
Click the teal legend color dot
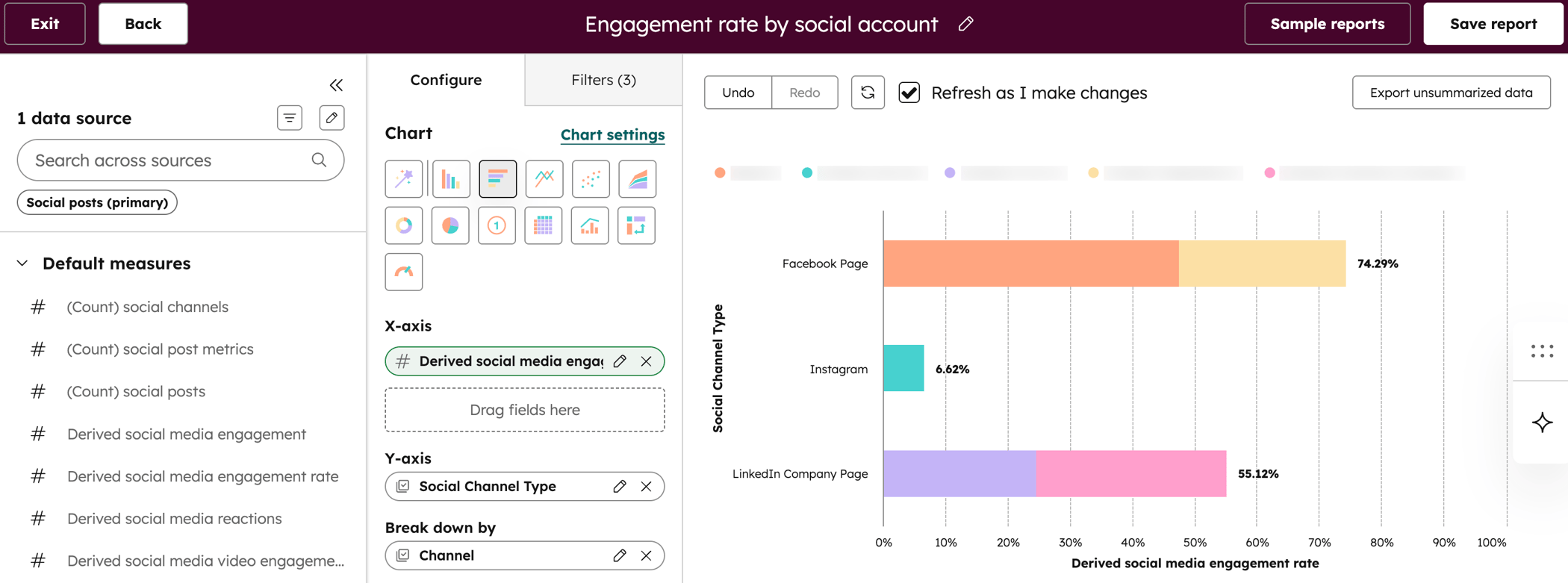pos(807,173)
